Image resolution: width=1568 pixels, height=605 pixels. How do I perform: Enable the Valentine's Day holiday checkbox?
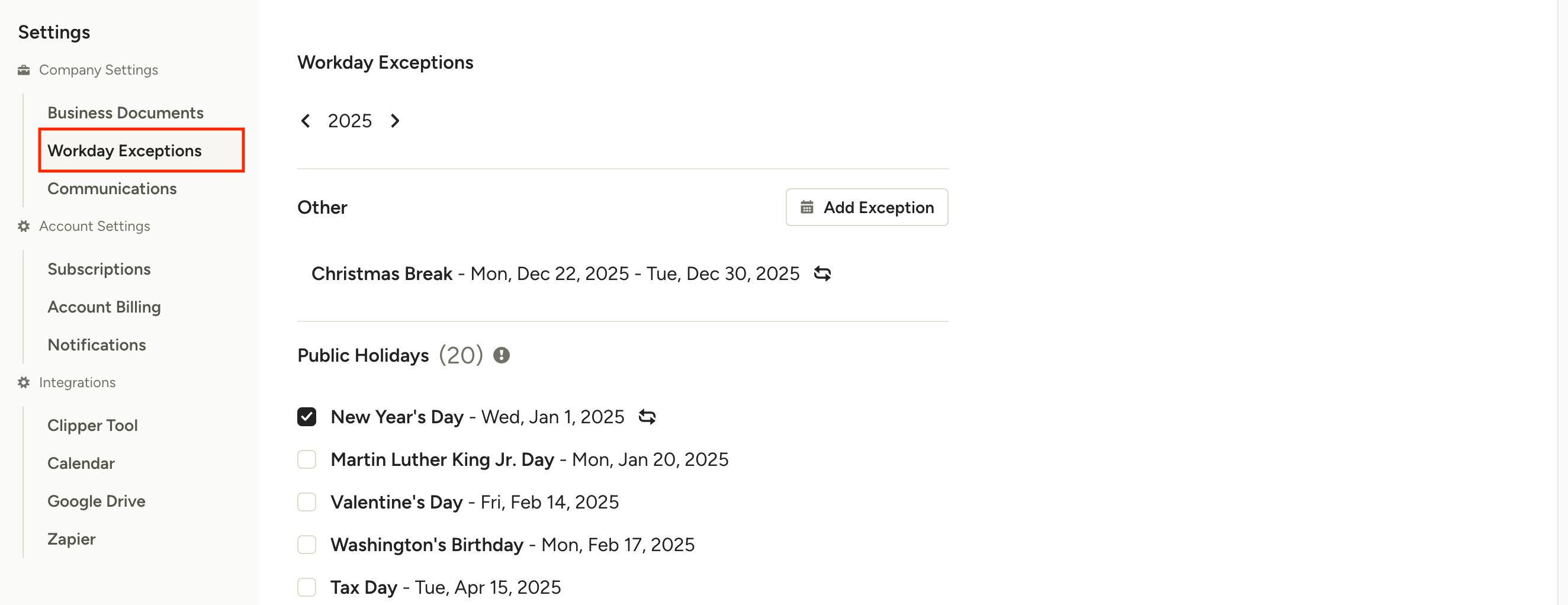307,503
